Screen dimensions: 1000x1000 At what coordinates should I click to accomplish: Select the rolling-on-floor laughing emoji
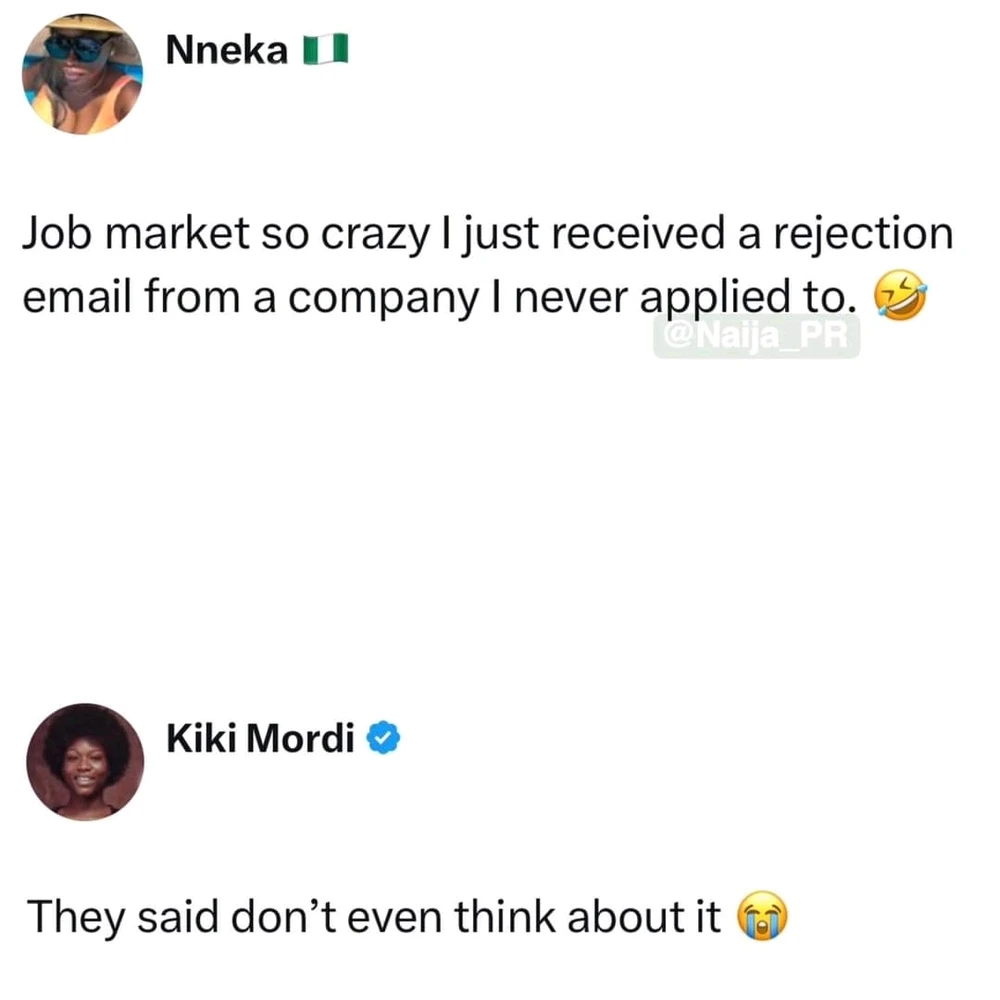coord(900,295)
